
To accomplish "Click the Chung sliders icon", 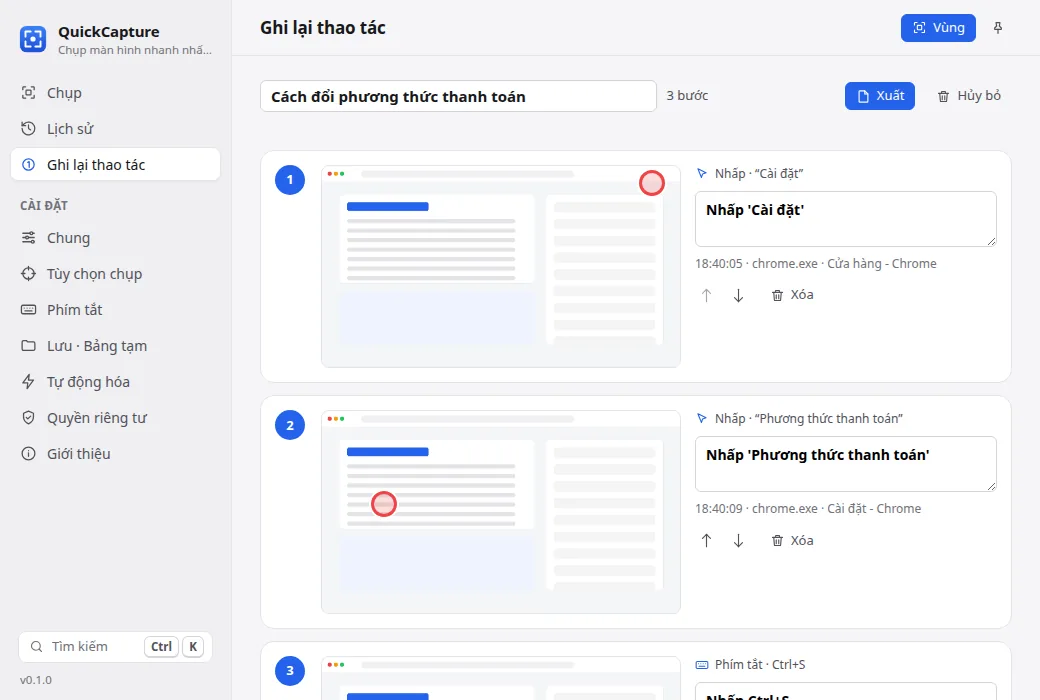I will [x=28, y=238].
